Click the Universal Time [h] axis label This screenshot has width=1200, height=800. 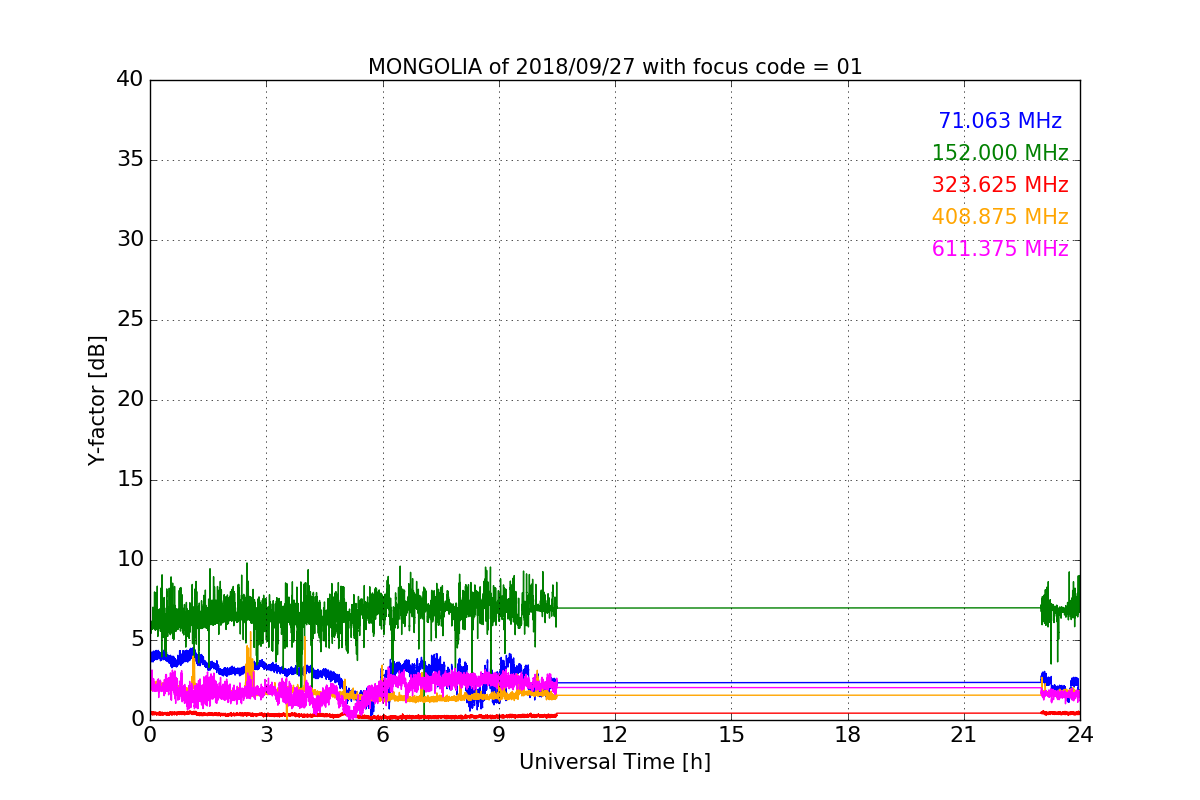pos(615,762)
